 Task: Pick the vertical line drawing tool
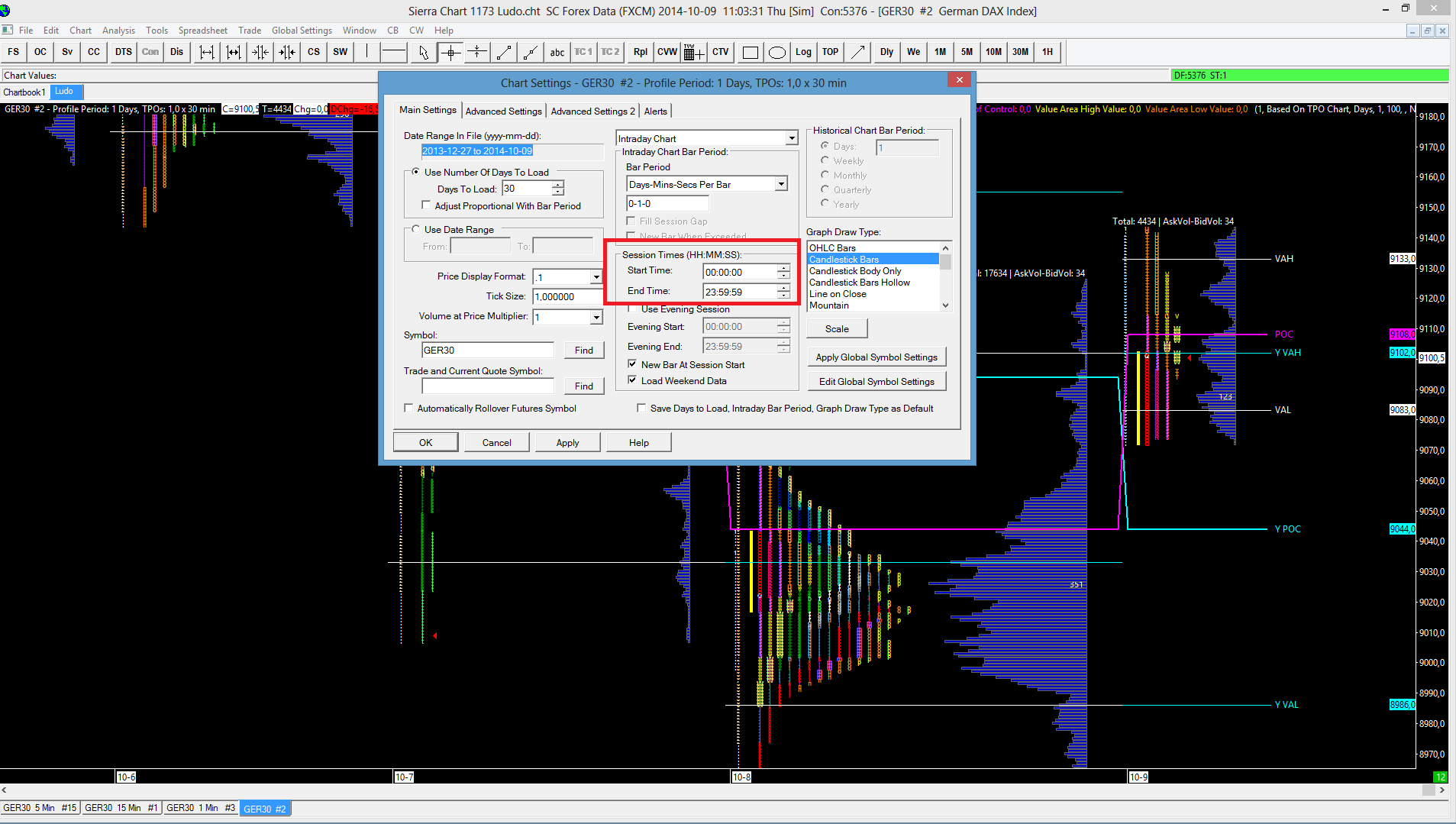pos(366,52)
